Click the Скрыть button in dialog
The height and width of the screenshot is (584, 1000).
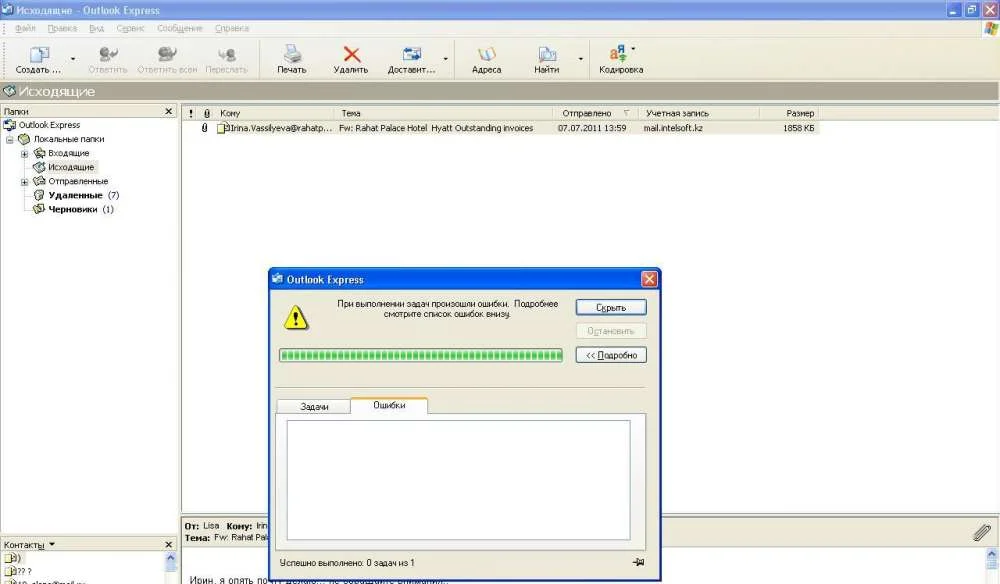click(x=611, y=308)
